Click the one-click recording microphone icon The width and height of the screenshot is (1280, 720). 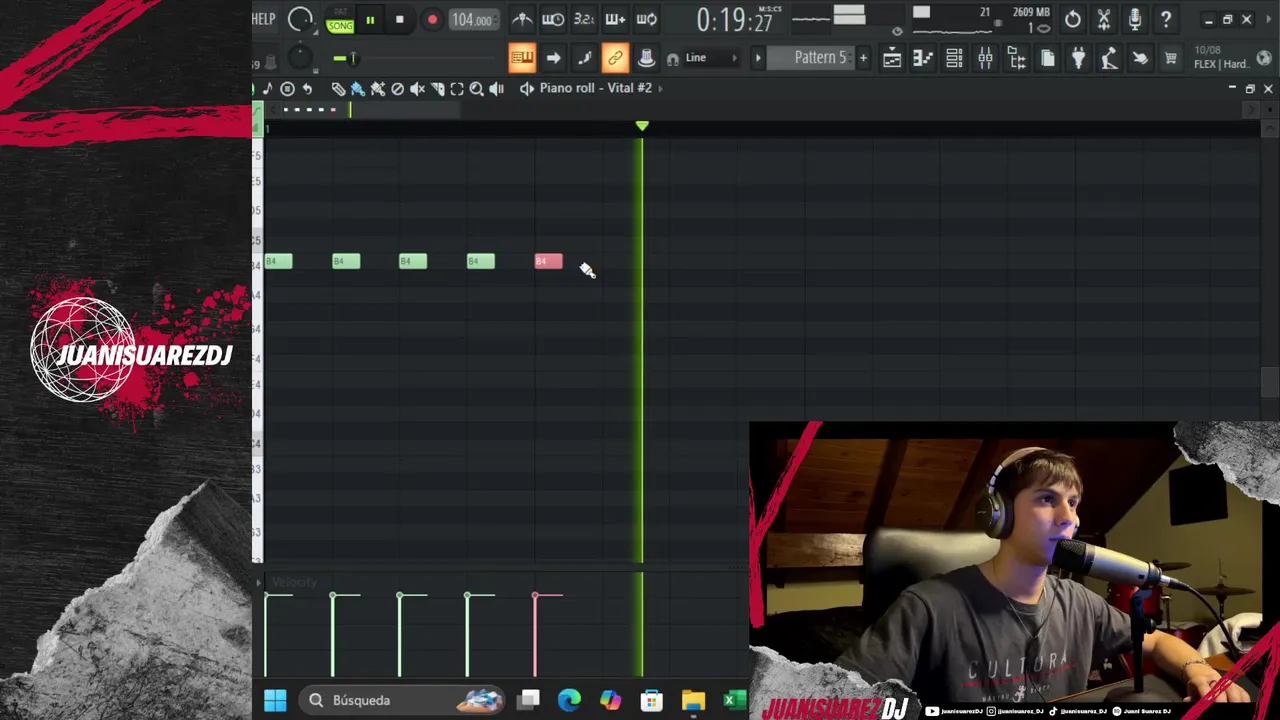pos(1135,19)
